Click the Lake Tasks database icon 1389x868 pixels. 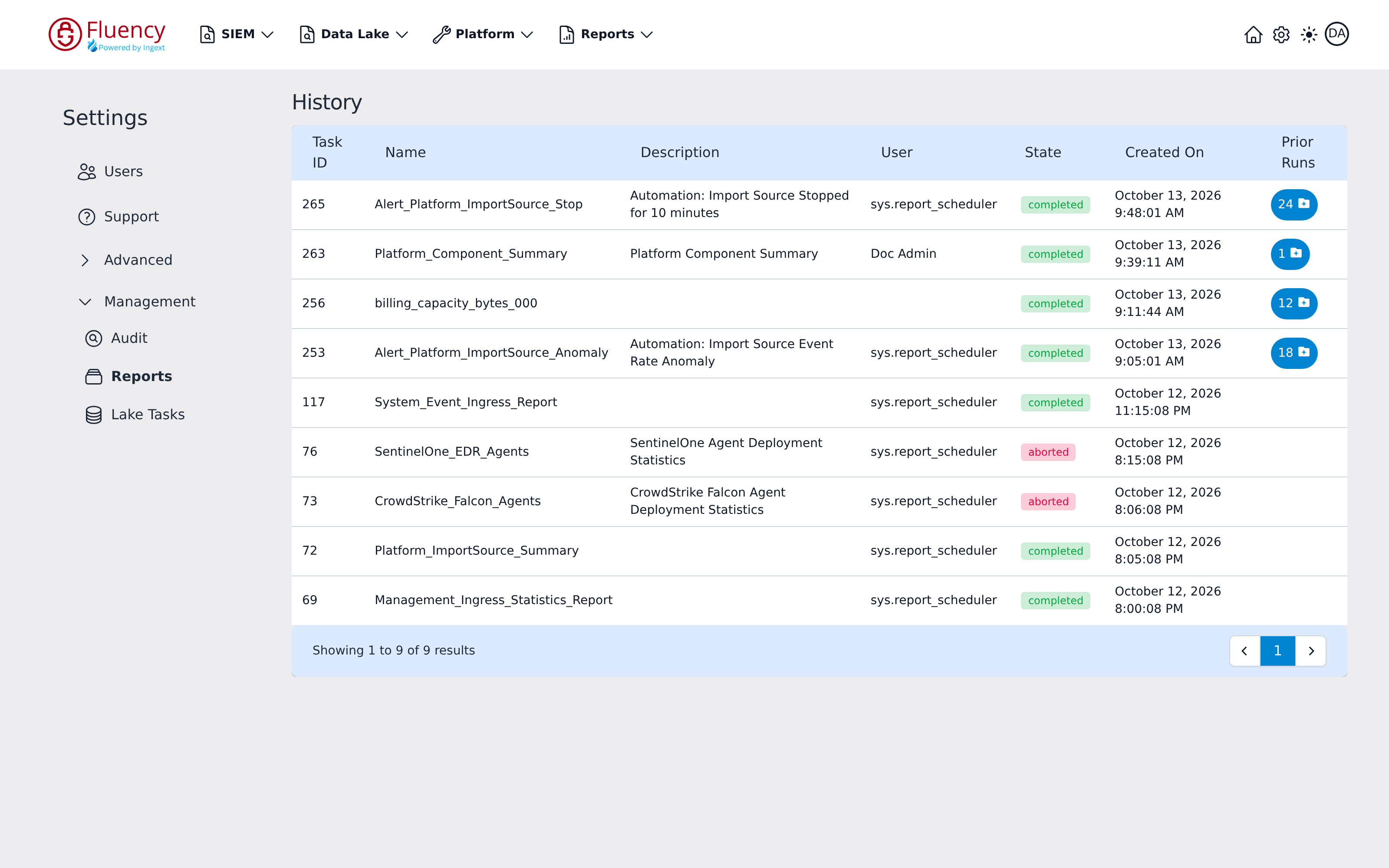[94, 414]
